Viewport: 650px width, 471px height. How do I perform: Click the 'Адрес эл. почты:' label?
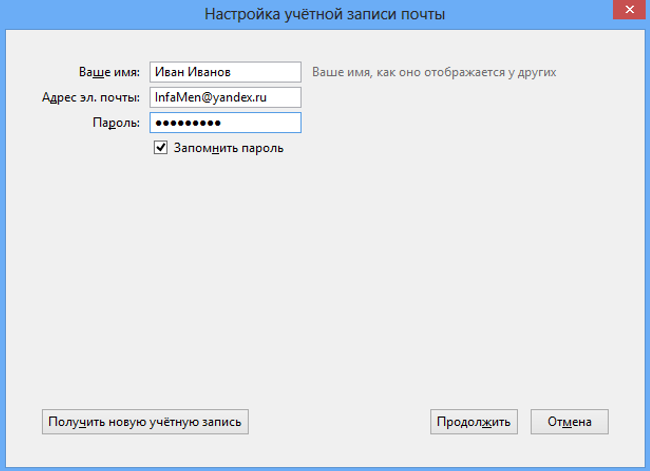click(91, 97)
